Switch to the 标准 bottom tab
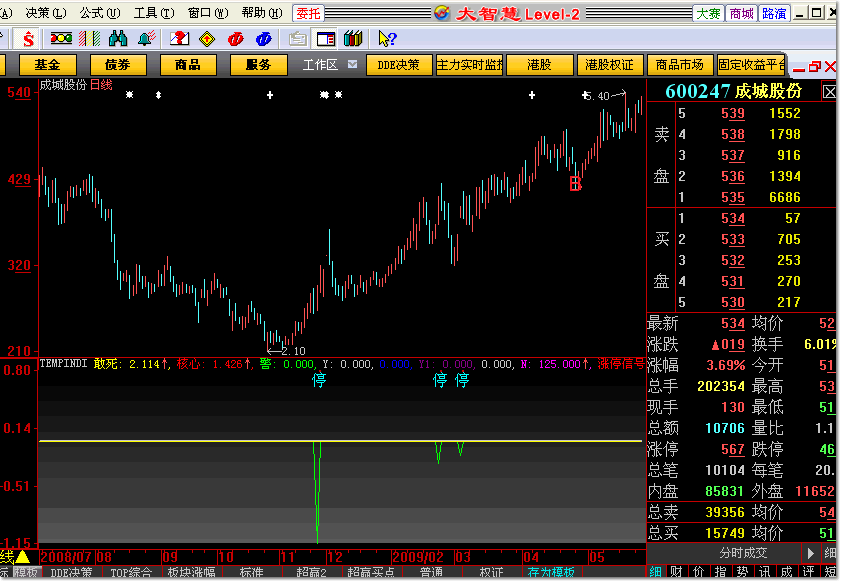Screen dimensions: 843x583 click(251, 572)
